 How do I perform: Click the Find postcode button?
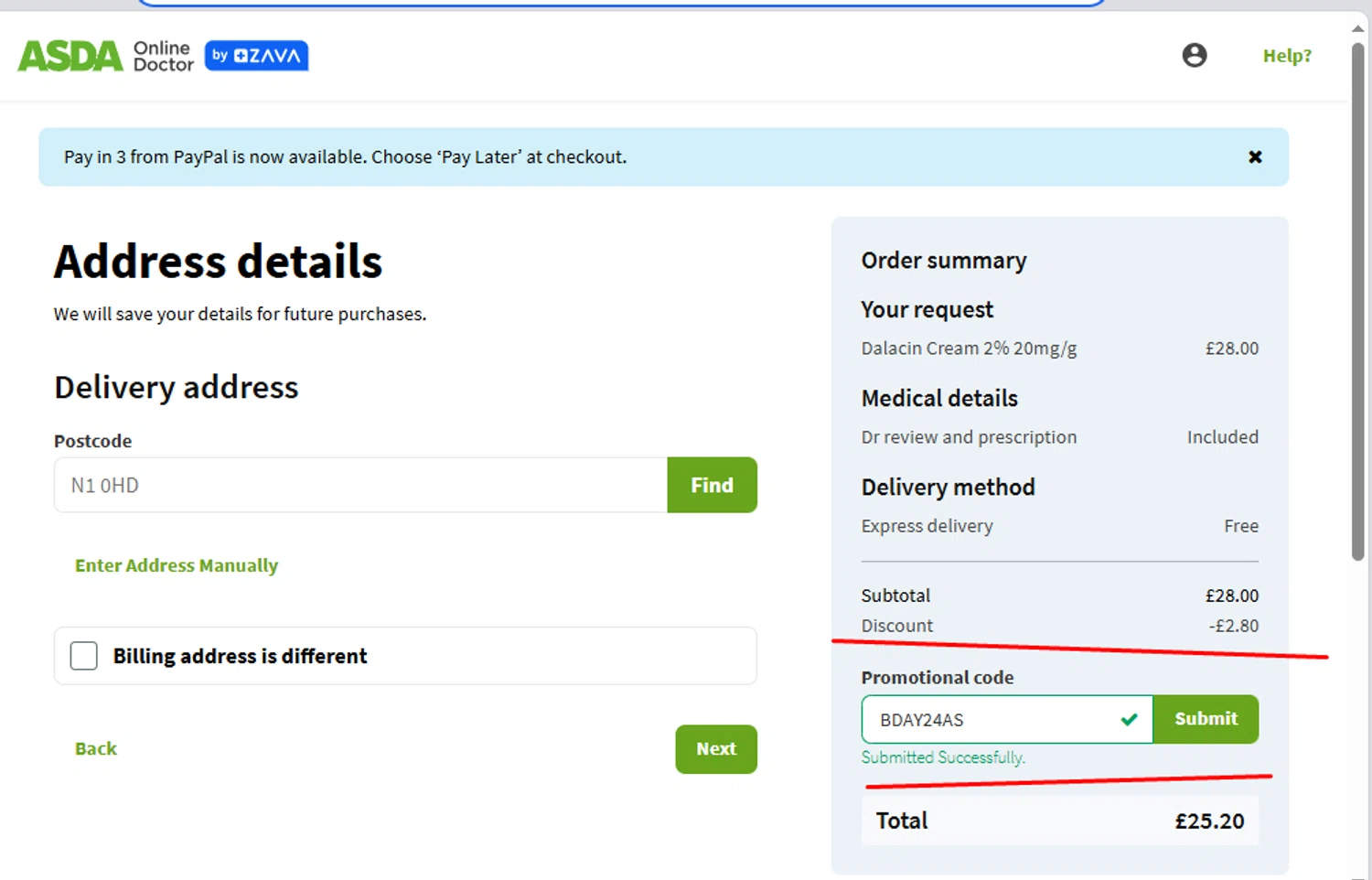(713, 485)
